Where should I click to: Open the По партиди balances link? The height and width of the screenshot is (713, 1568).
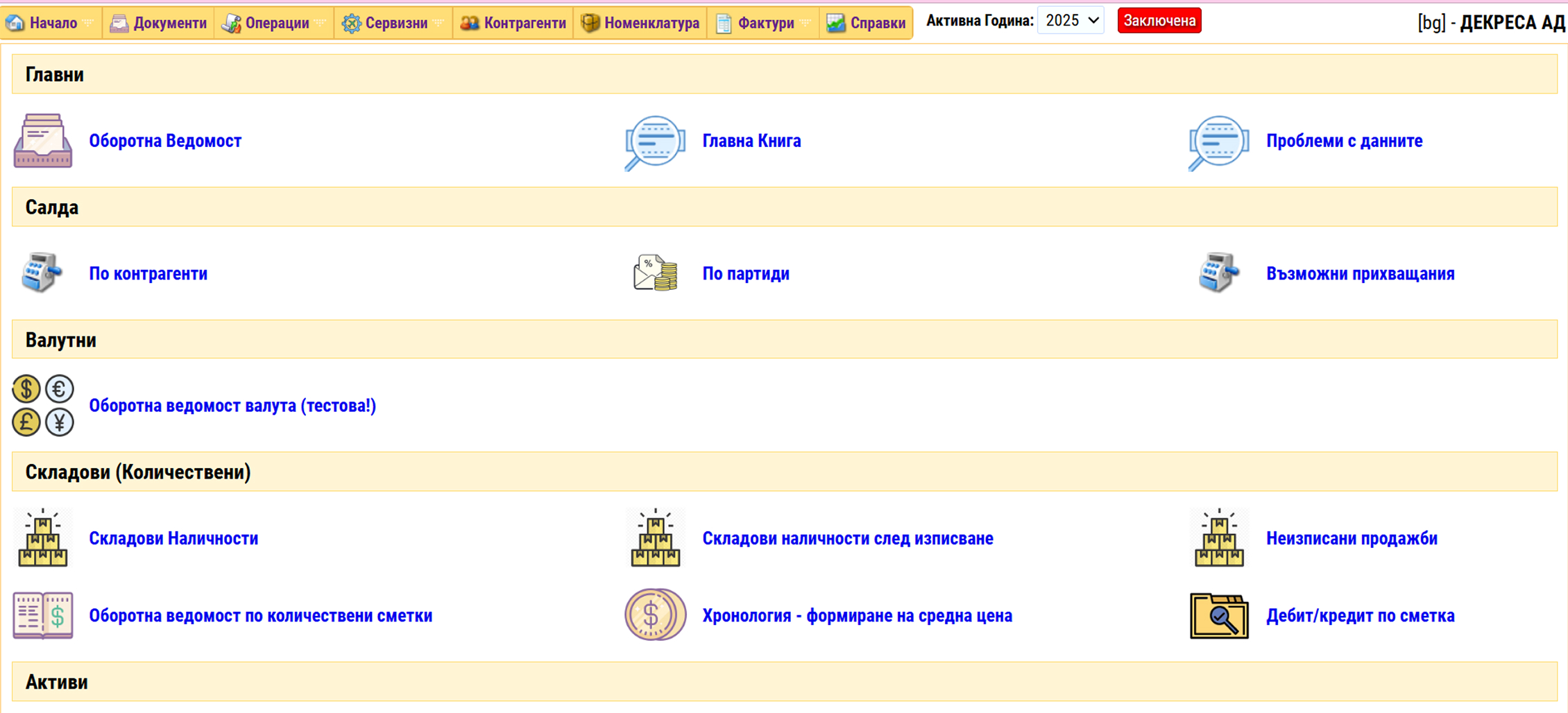(x=746, y=273)
